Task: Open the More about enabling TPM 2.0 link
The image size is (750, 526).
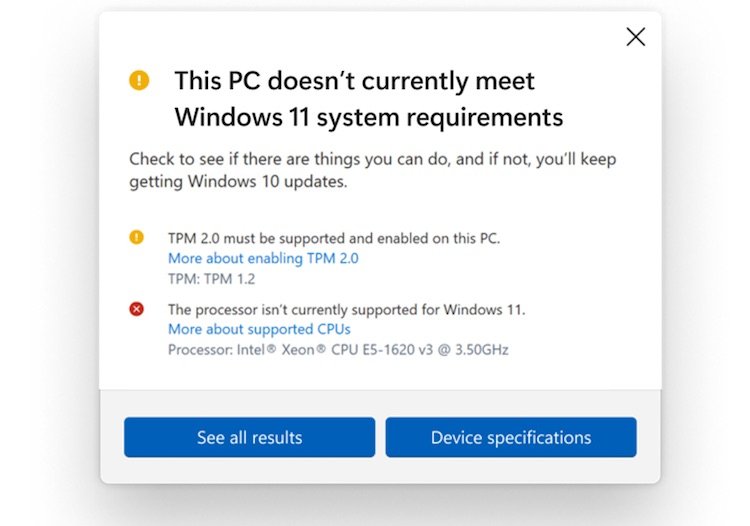Action: (263, 258)
